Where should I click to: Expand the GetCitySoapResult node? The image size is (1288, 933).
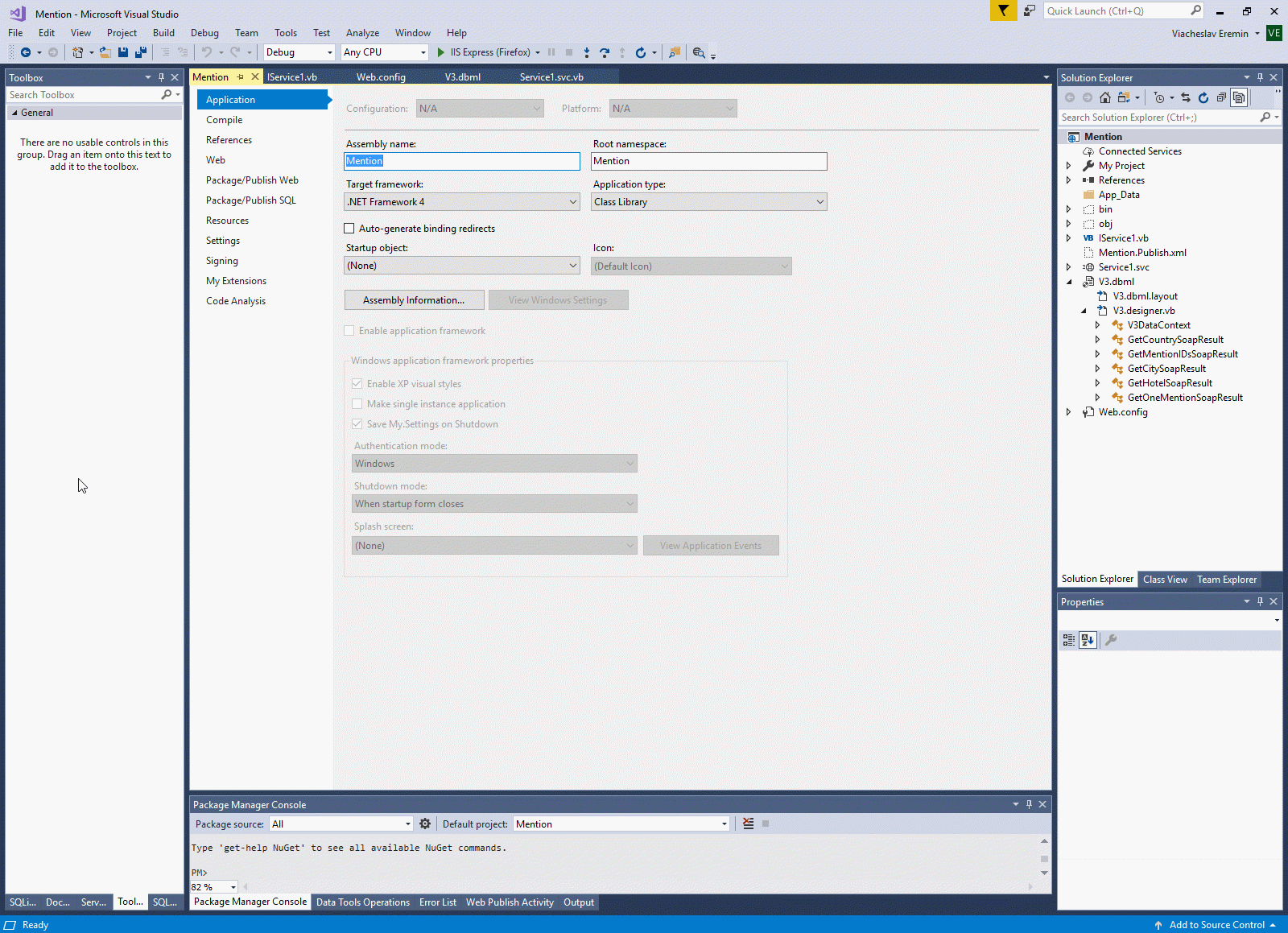tap(1098, 369)
